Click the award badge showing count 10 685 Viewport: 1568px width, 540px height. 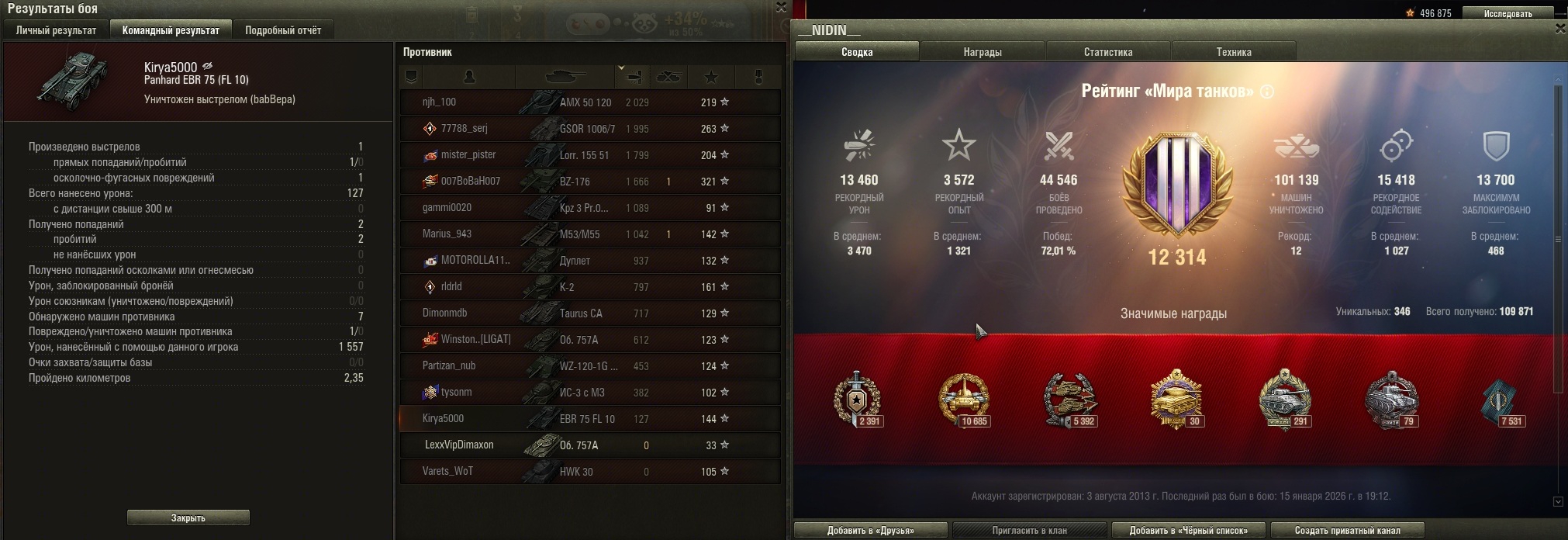coord(963,400)
